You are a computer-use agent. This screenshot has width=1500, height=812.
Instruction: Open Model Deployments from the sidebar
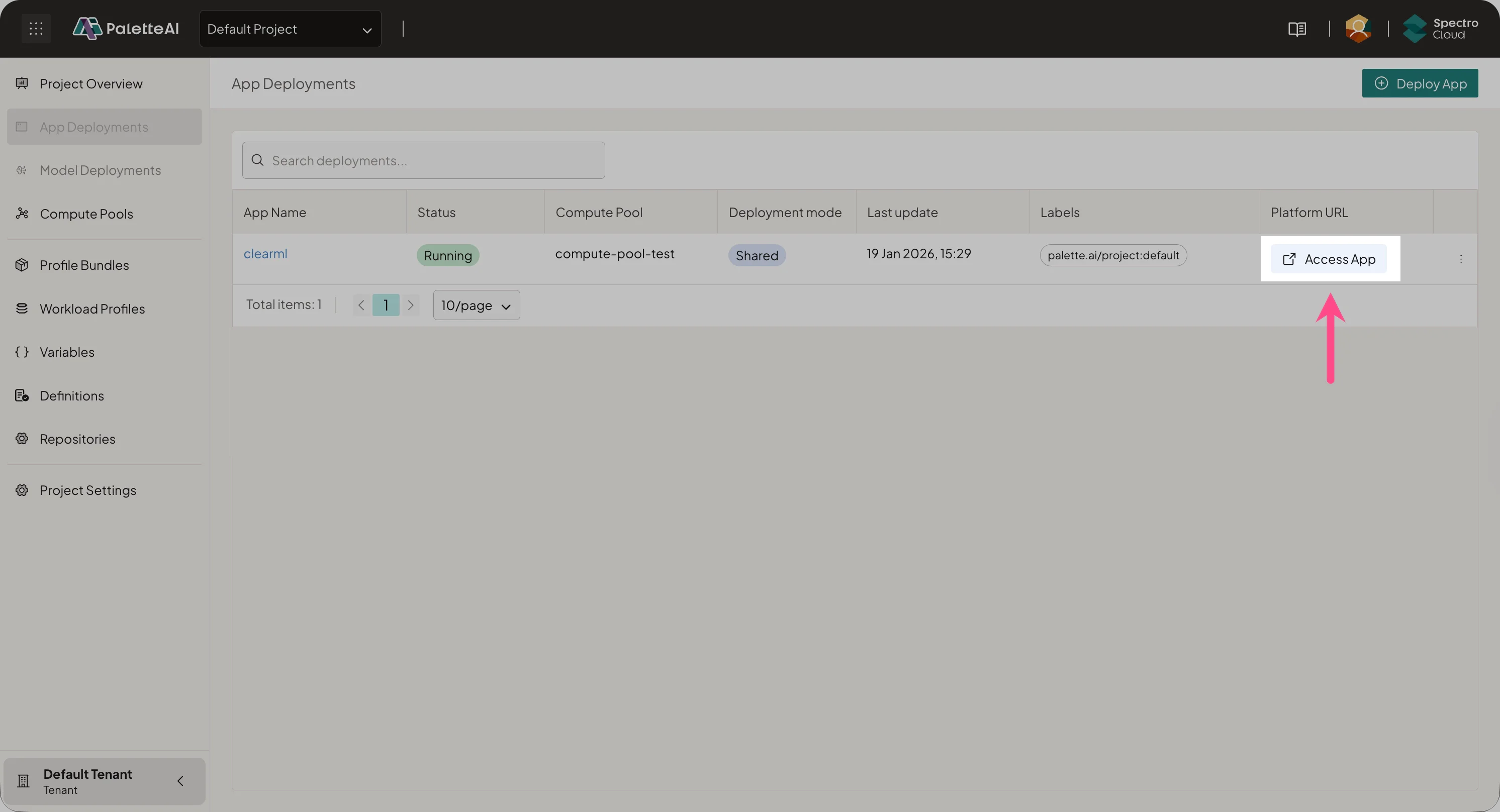pyautogui.click(x=100, y=170)
